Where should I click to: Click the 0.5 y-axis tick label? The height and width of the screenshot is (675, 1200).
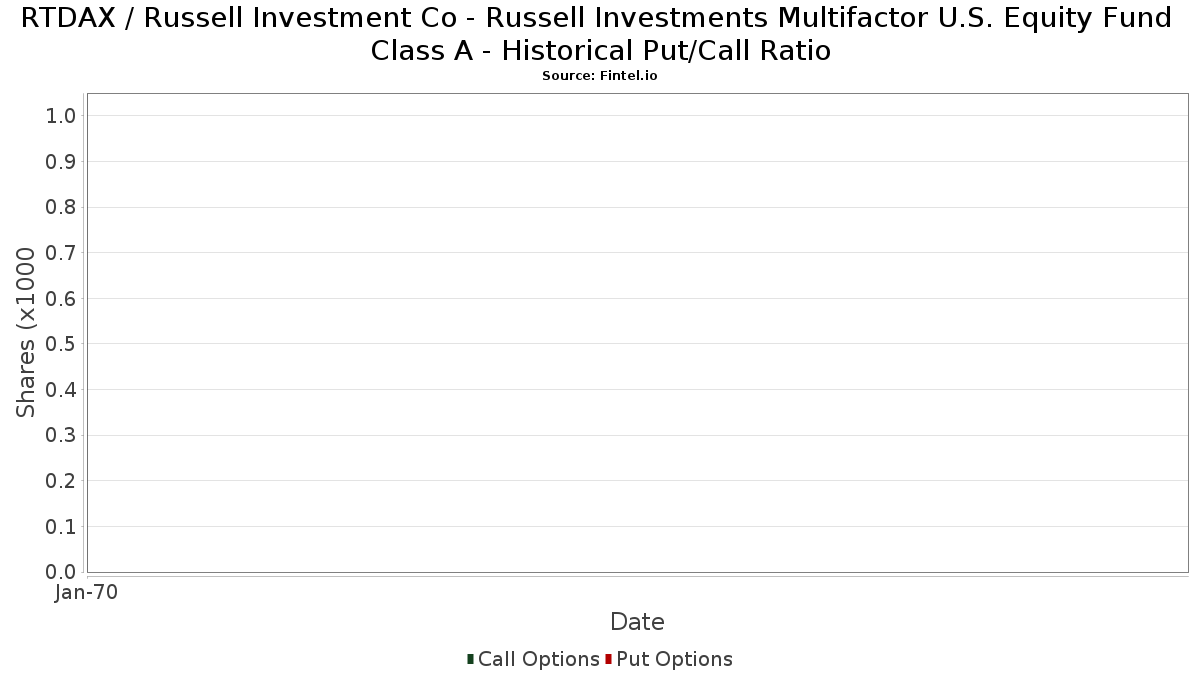coord(61,344)
